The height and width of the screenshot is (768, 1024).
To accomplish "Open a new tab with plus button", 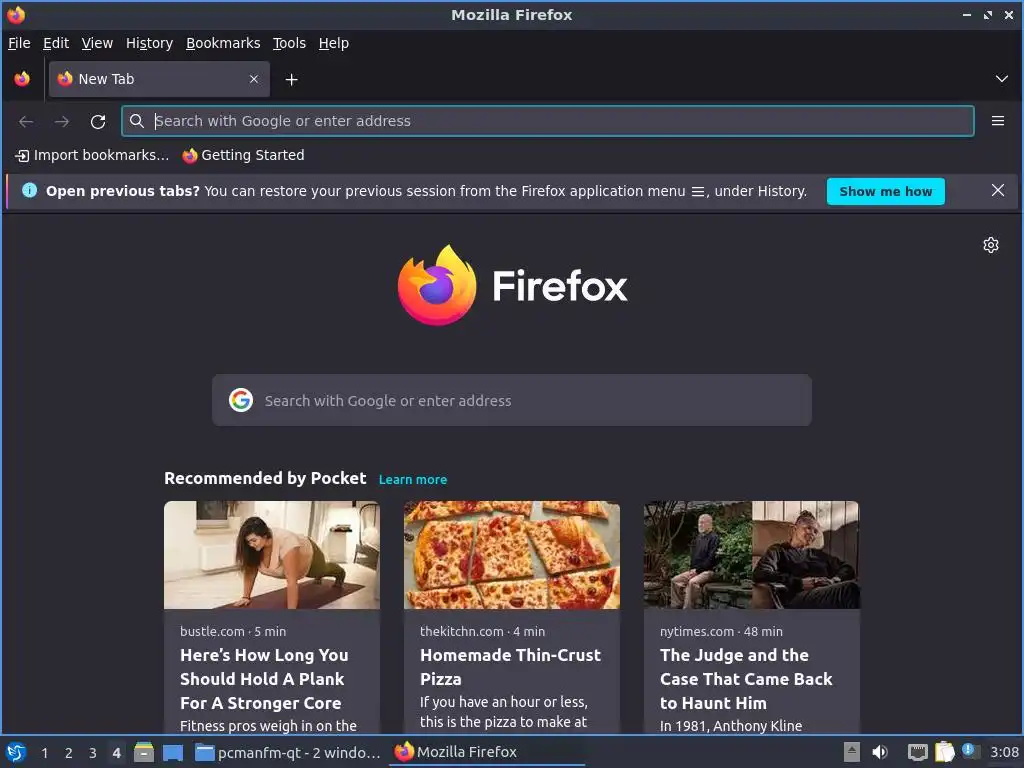I will 291,80.
